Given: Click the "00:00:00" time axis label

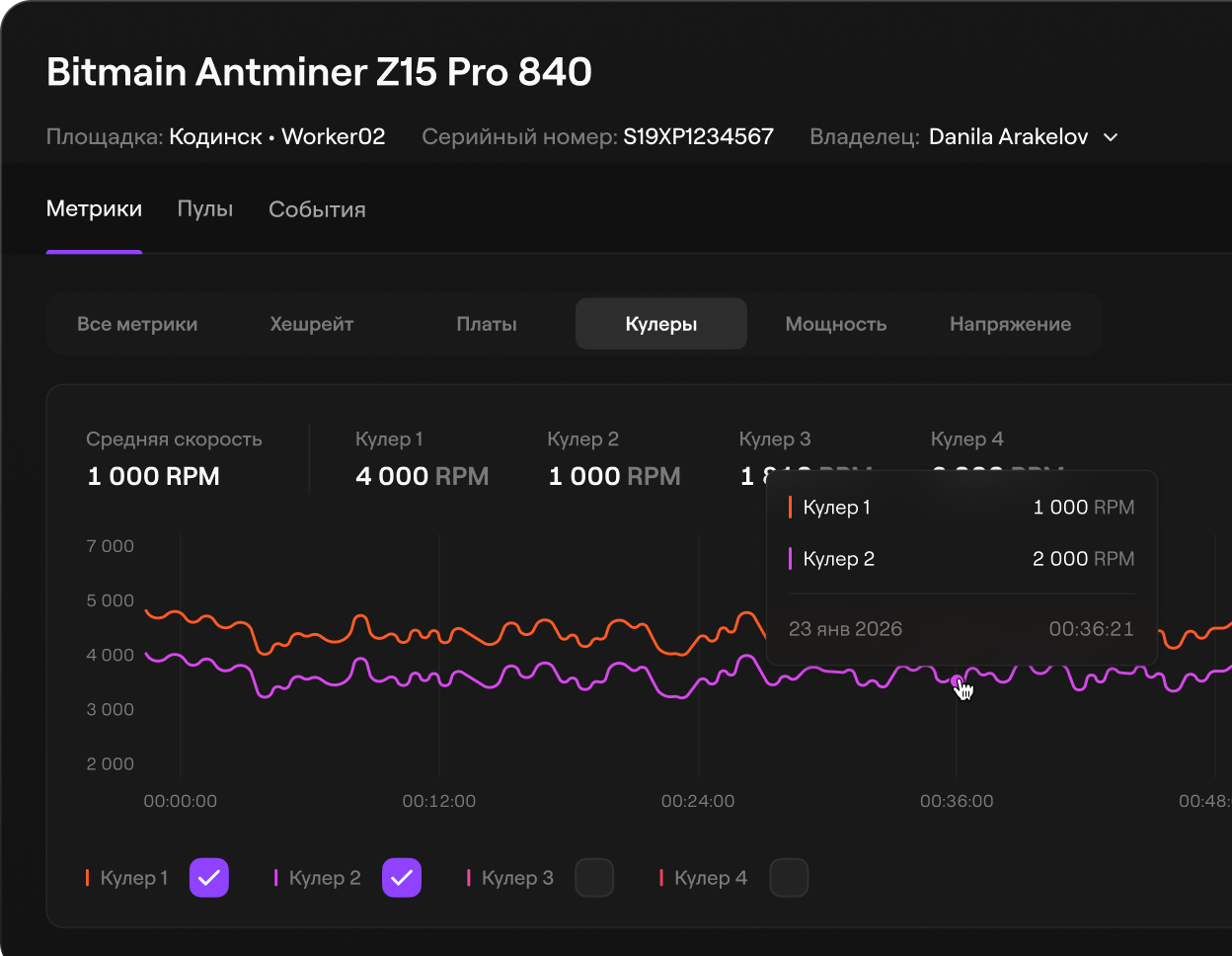Looking at the screenshot, I should point(181,801).
